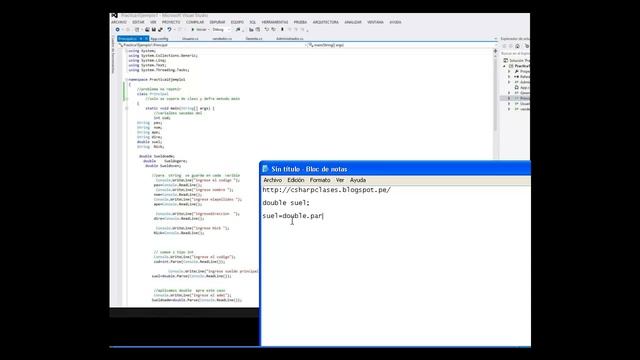The image size is (640, 360).
Task: Click the Find in Files toolbar icon
Action: pos(238,30)
